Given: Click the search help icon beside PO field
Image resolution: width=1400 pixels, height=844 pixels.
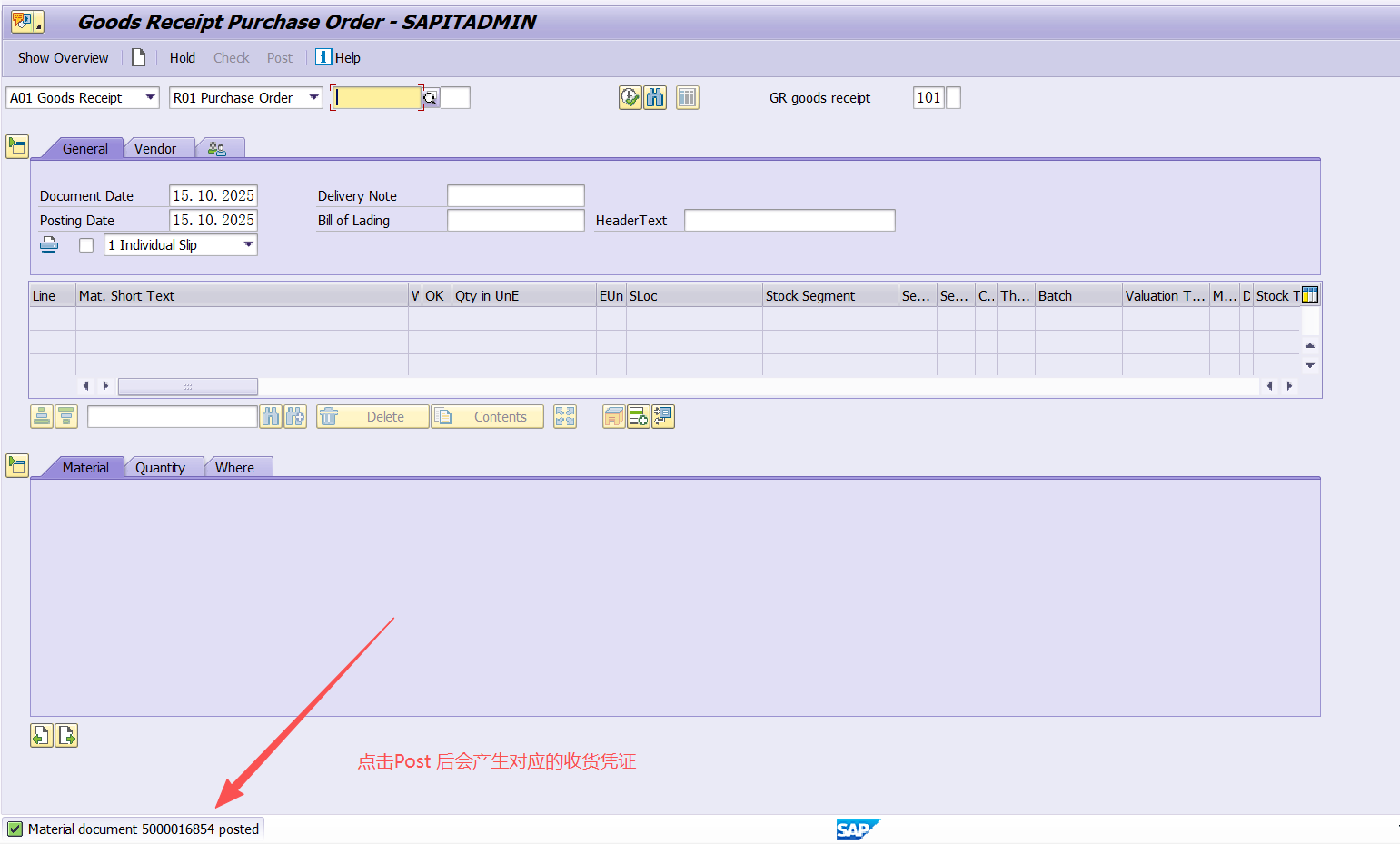Looking at the screenshot, I should pyautogui.click(x=431, y=98).
